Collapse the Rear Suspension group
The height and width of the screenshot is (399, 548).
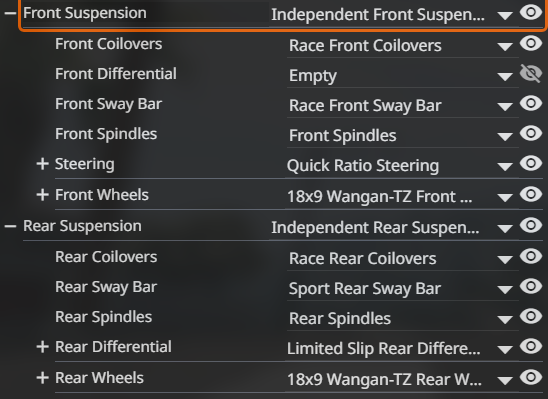tap(10, 226)
